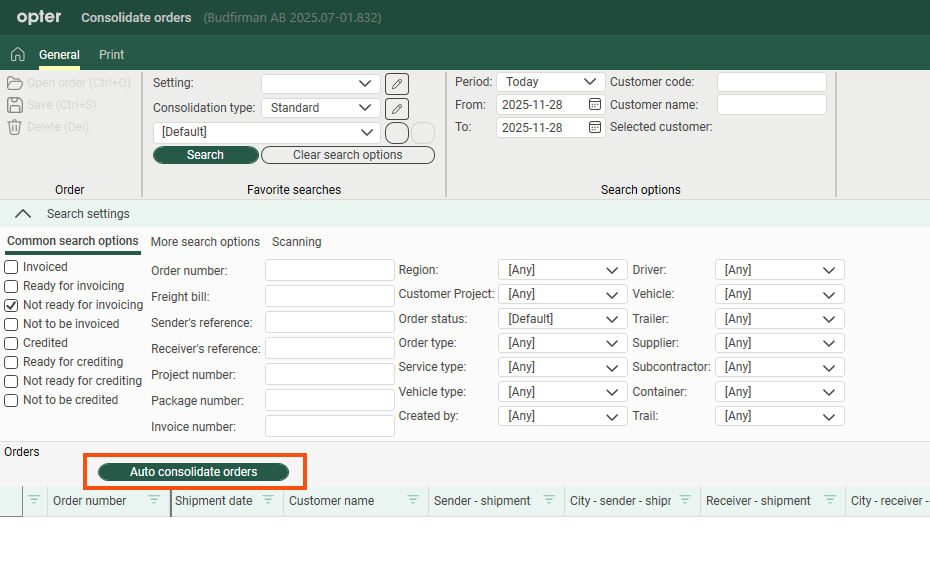Uncheck Not ready for invoicing
The image size is (930, 563).
pyautogui.click(x=12, y=305)
